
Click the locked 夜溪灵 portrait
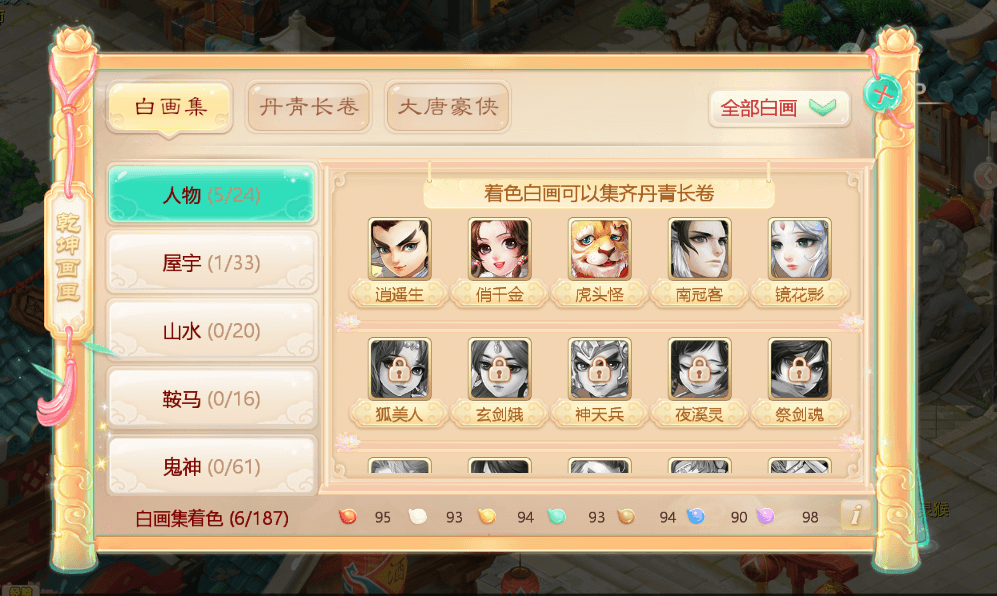(699, 369)
